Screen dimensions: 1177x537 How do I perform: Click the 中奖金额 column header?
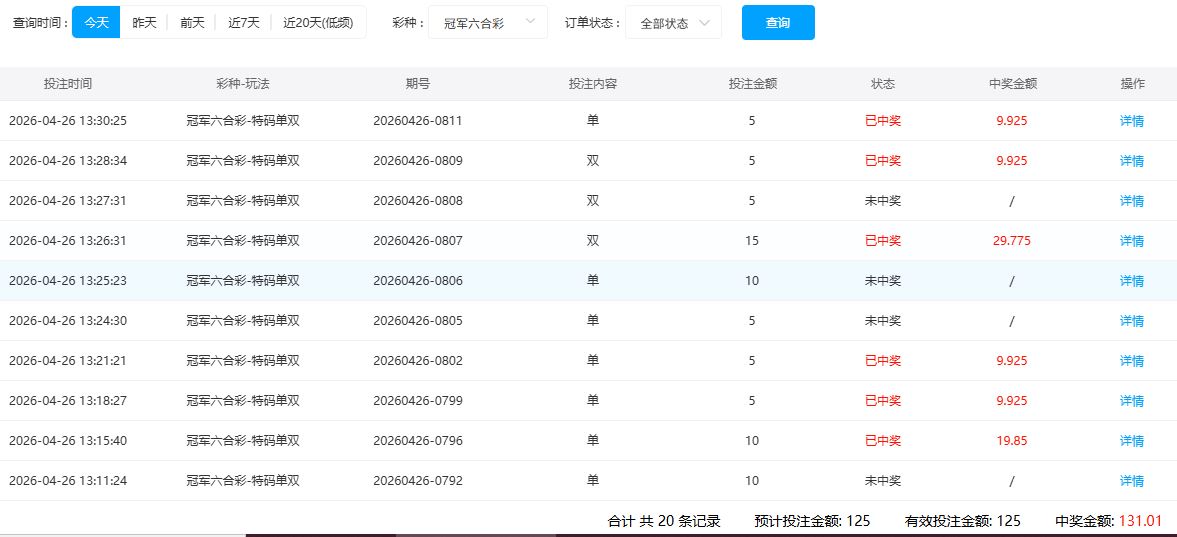[x=1013, y=84]
